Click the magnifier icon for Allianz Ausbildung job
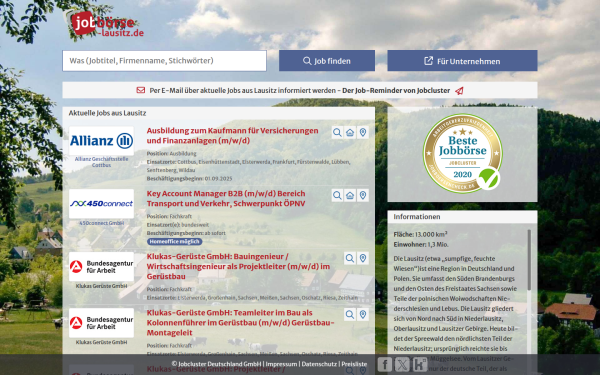 (x=337, y=132)
